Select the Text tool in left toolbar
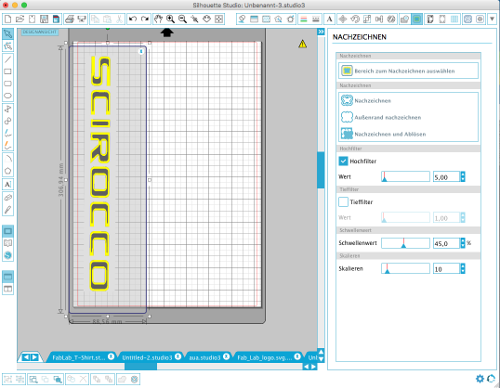 8,184
